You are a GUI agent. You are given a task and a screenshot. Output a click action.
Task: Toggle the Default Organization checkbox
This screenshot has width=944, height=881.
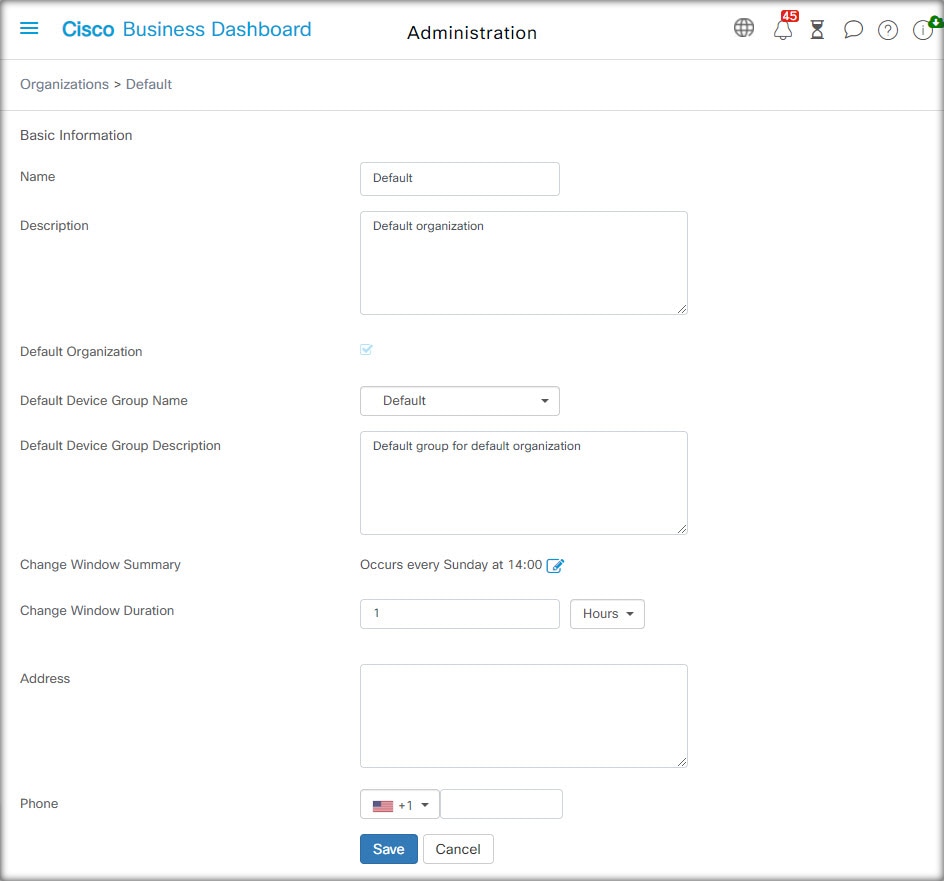tap(366, 349)
